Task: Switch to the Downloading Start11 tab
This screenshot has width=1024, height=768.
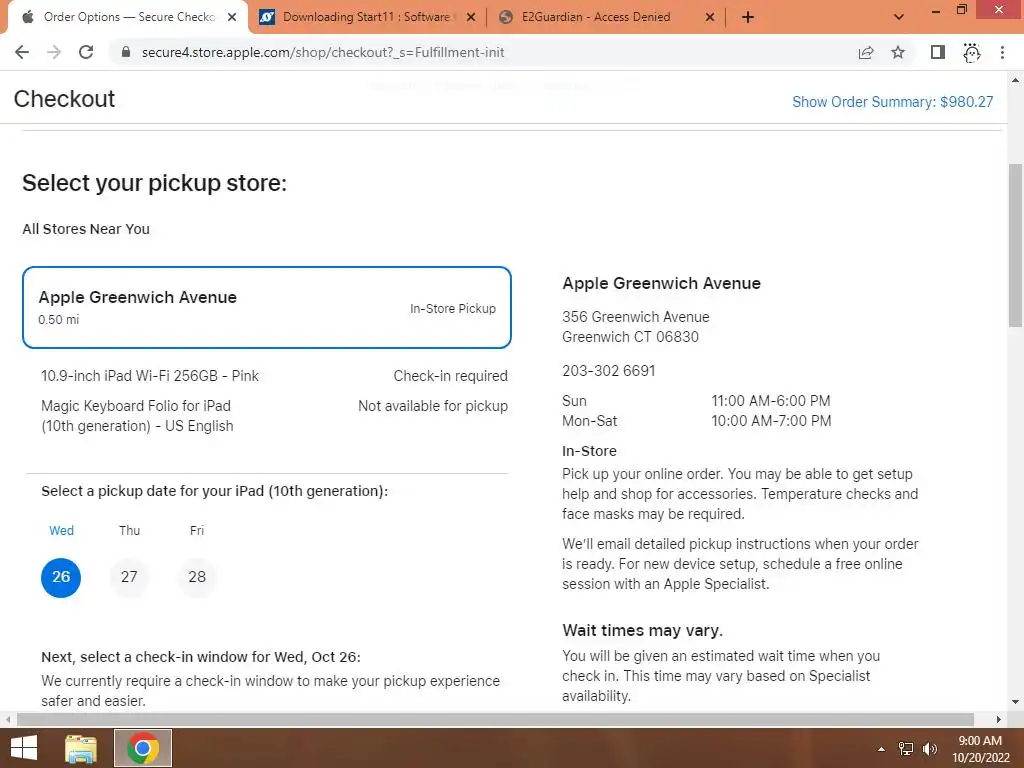Action: point(367,17)
